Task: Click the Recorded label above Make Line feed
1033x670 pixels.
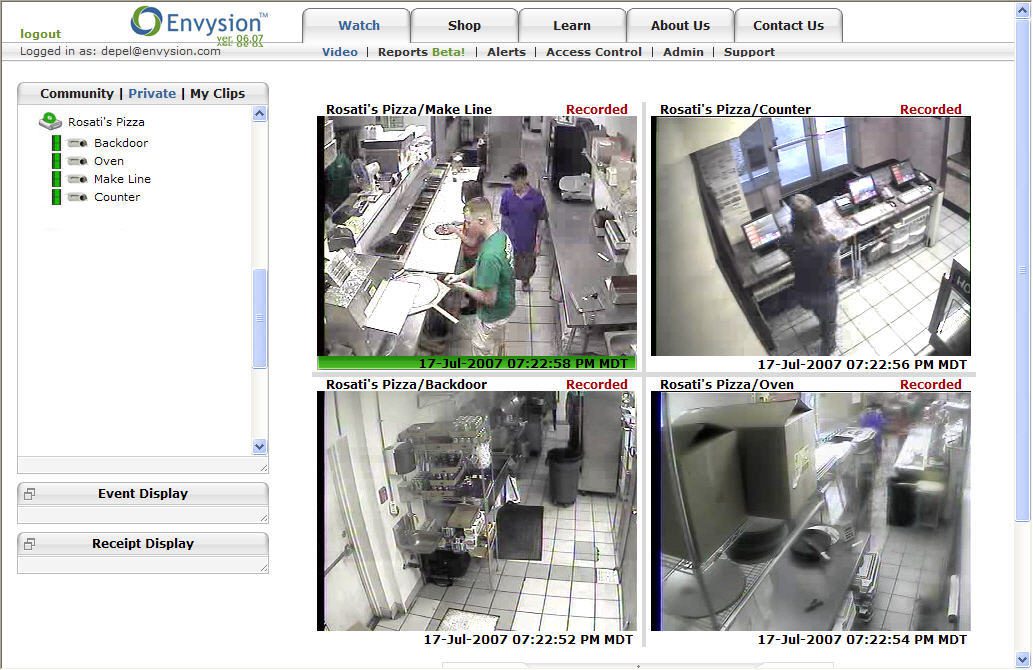Action: point(597,109)
